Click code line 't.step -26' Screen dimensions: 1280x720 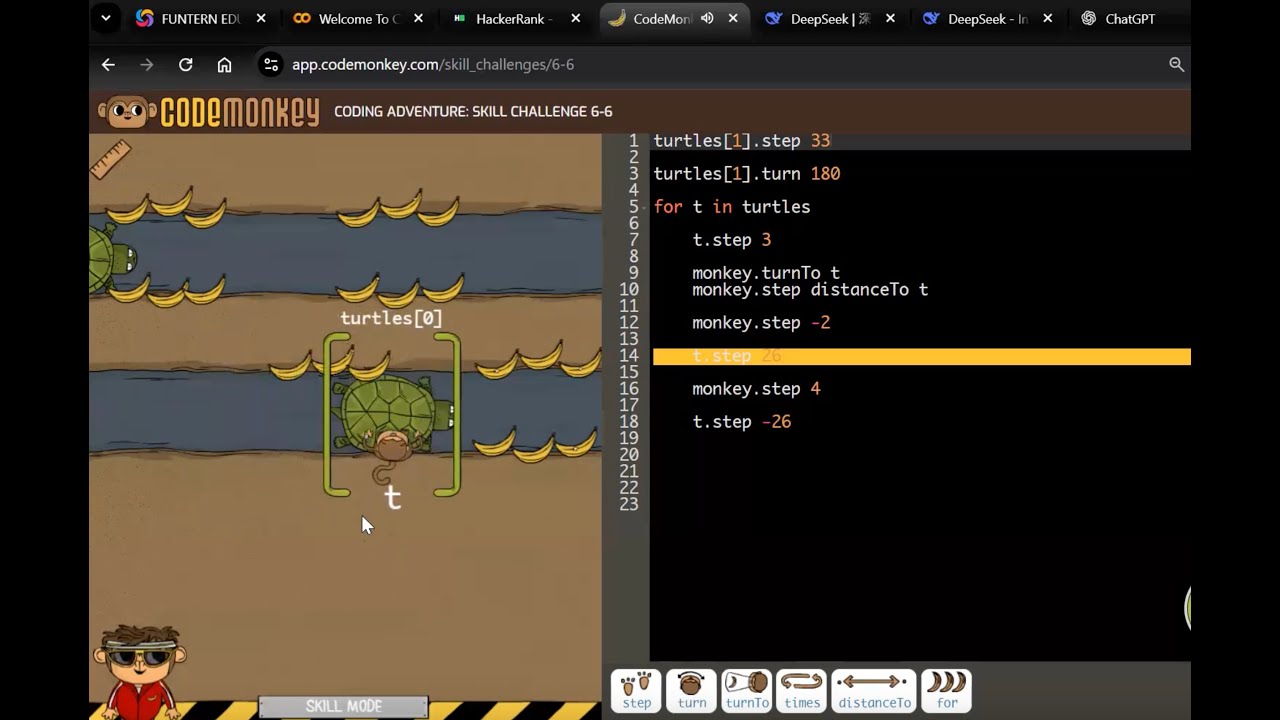(742, 422)
